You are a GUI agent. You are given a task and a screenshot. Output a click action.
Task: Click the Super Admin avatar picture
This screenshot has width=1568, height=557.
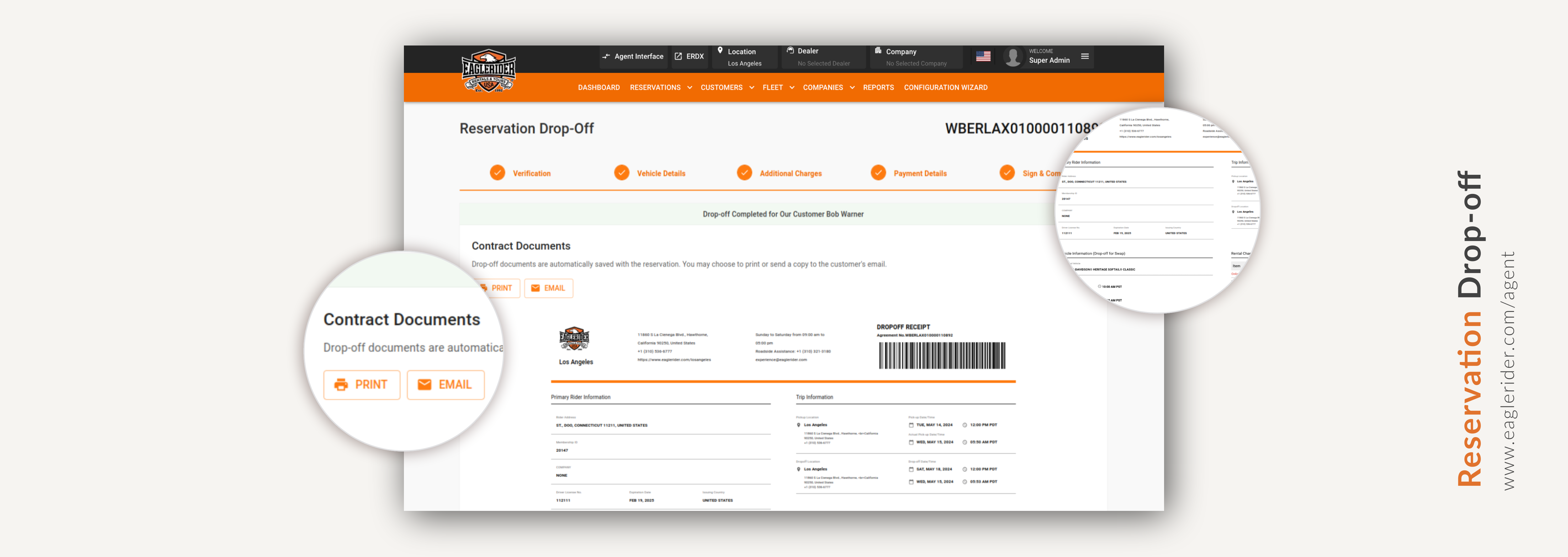[1013, 57]
